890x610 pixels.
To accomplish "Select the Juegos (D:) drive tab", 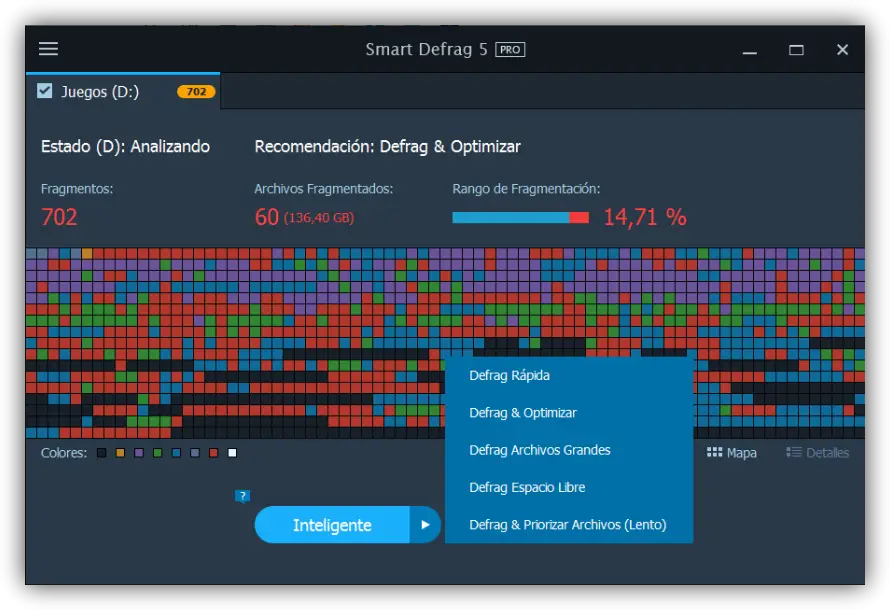I will pyautogui.click(x=123, y=91).
